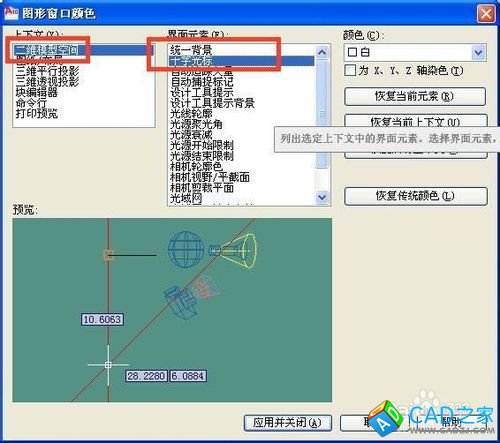Viewport: 500px width, 443px height.
Task: Click the scroll-up arrow of element list
Action: point(322,52)
